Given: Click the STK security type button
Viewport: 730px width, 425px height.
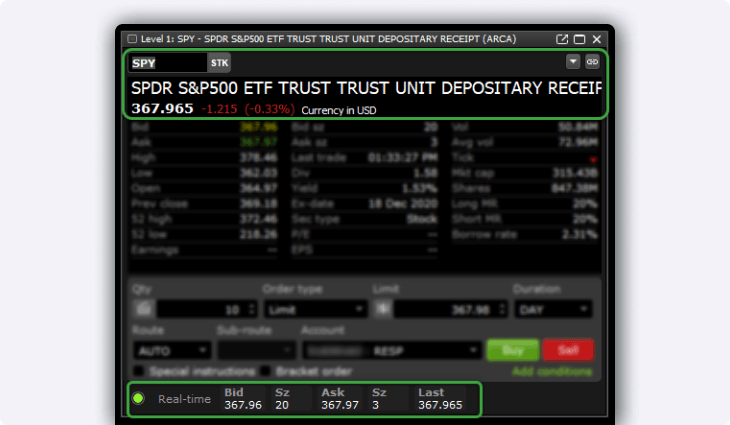Looking at the screenshot, I should [x=219, y=63].
